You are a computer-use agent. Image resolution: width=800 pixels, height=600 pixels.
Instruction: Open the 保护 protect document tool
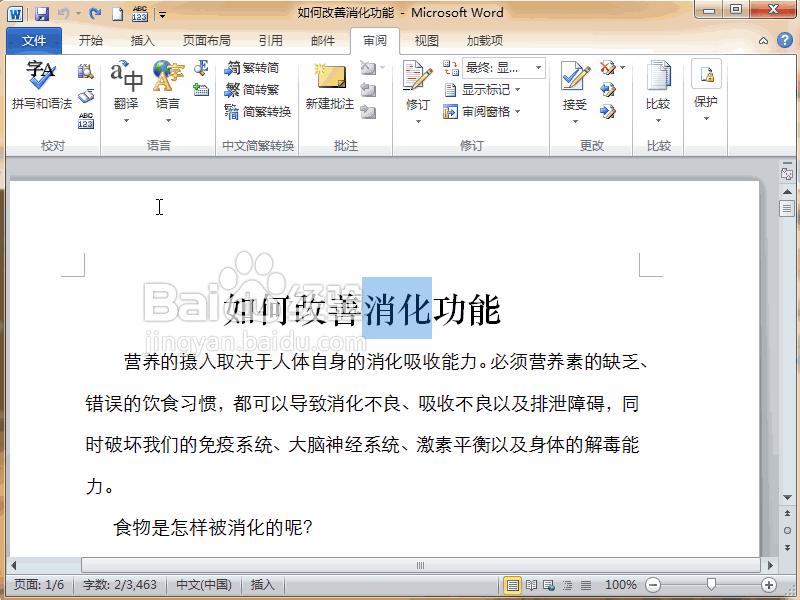(706, 85)
